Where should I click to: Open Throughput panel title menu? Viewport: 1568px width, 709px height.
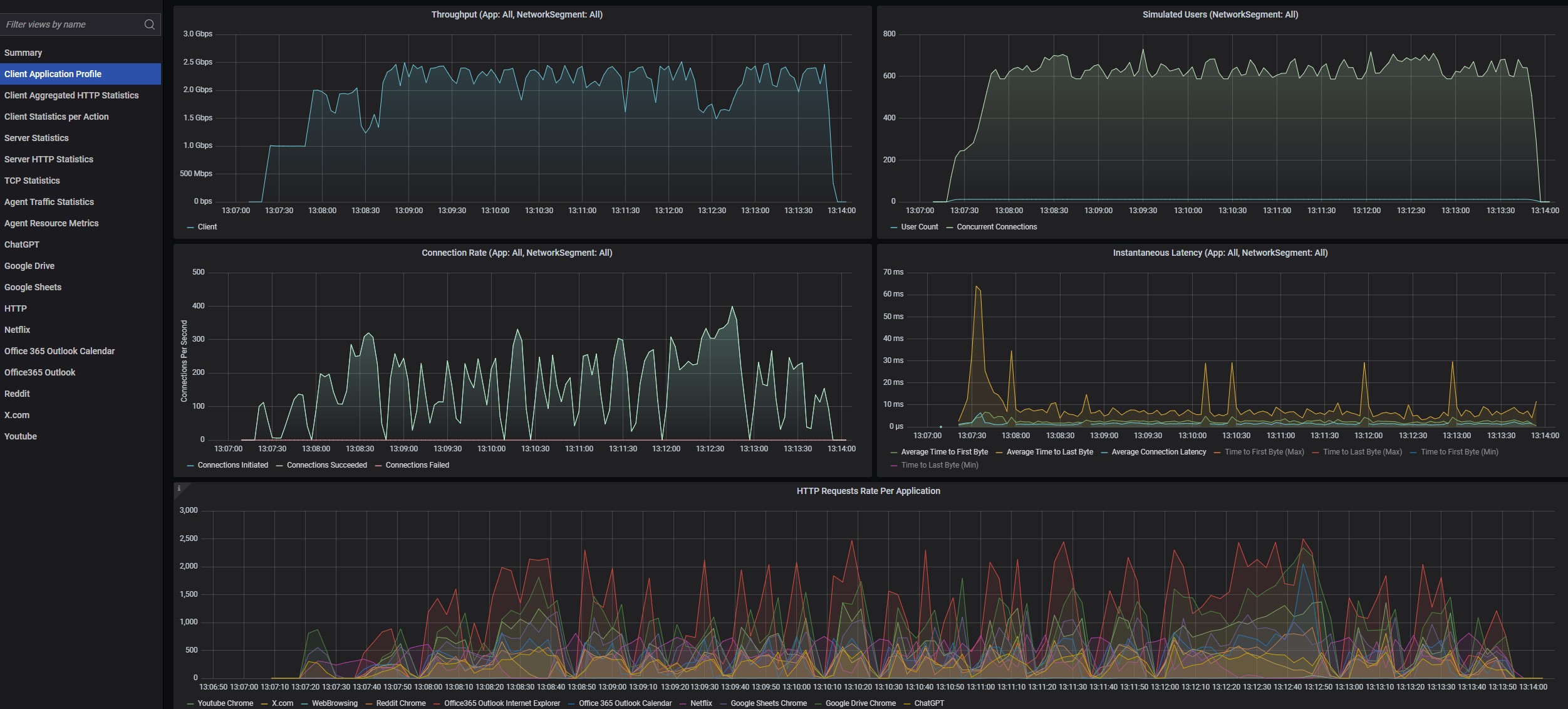(x=516, y=14)
